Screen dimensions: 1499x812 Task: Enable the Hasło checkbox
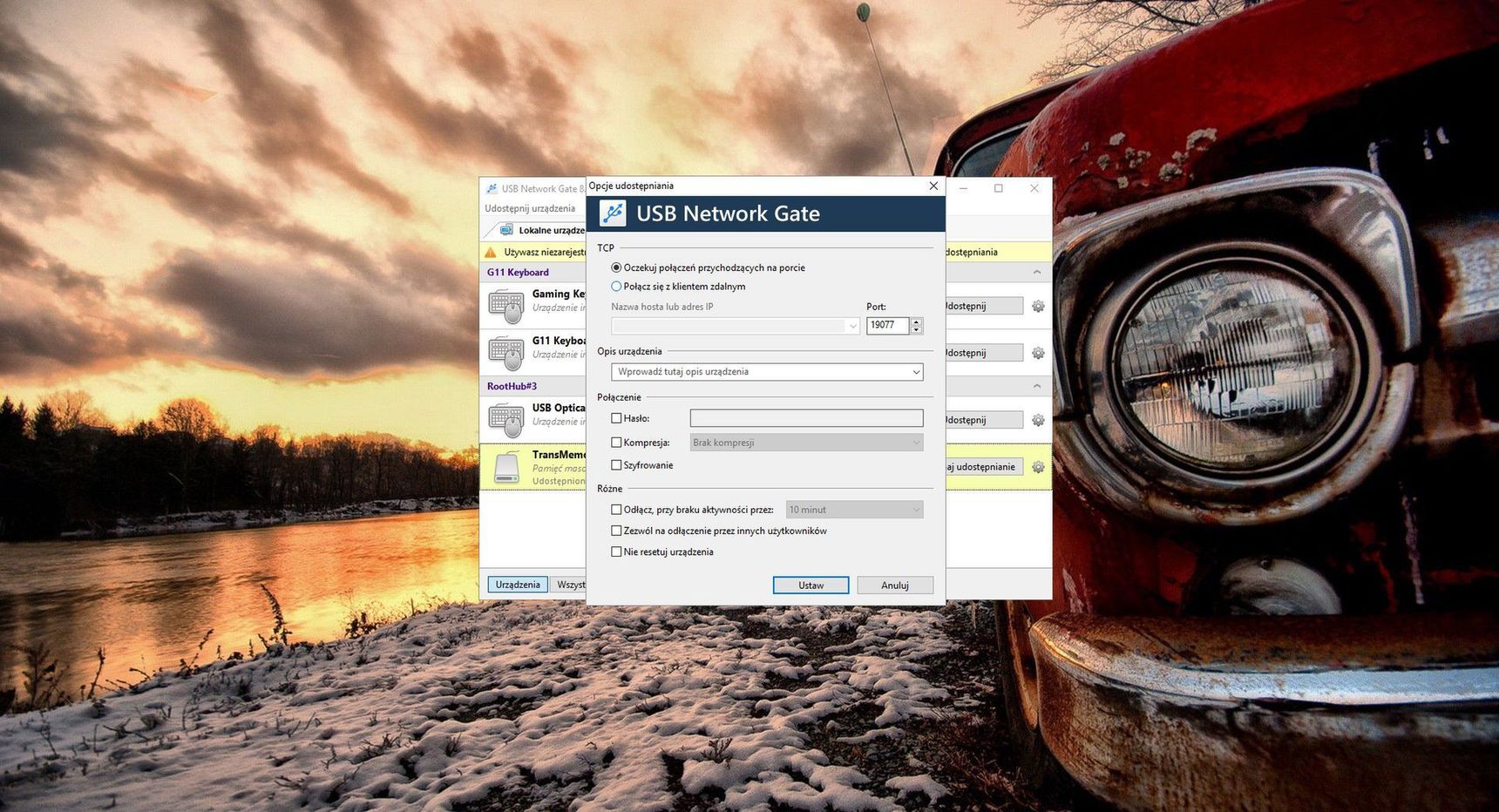coord(616,418)
